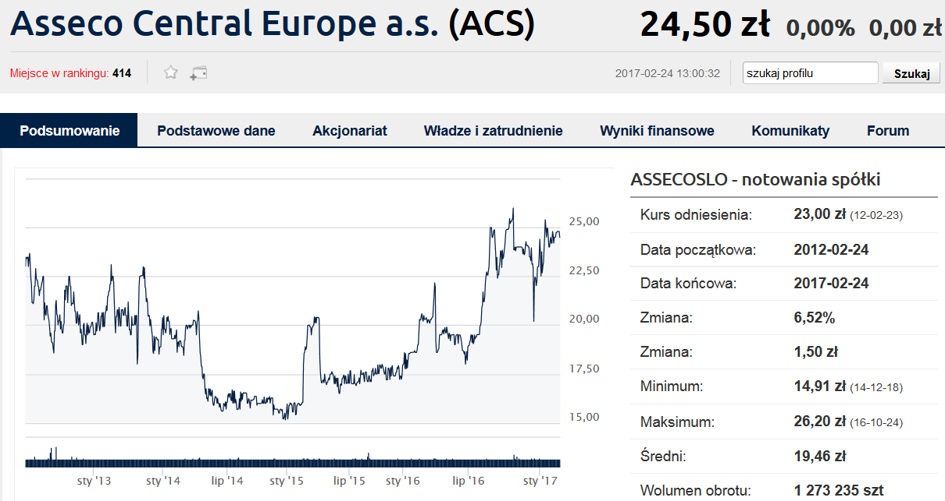Image resolution: width=945 pixels, height=501 pixels.
Task: Switch to Podstawowe dane tab
Action: [216, 131]
